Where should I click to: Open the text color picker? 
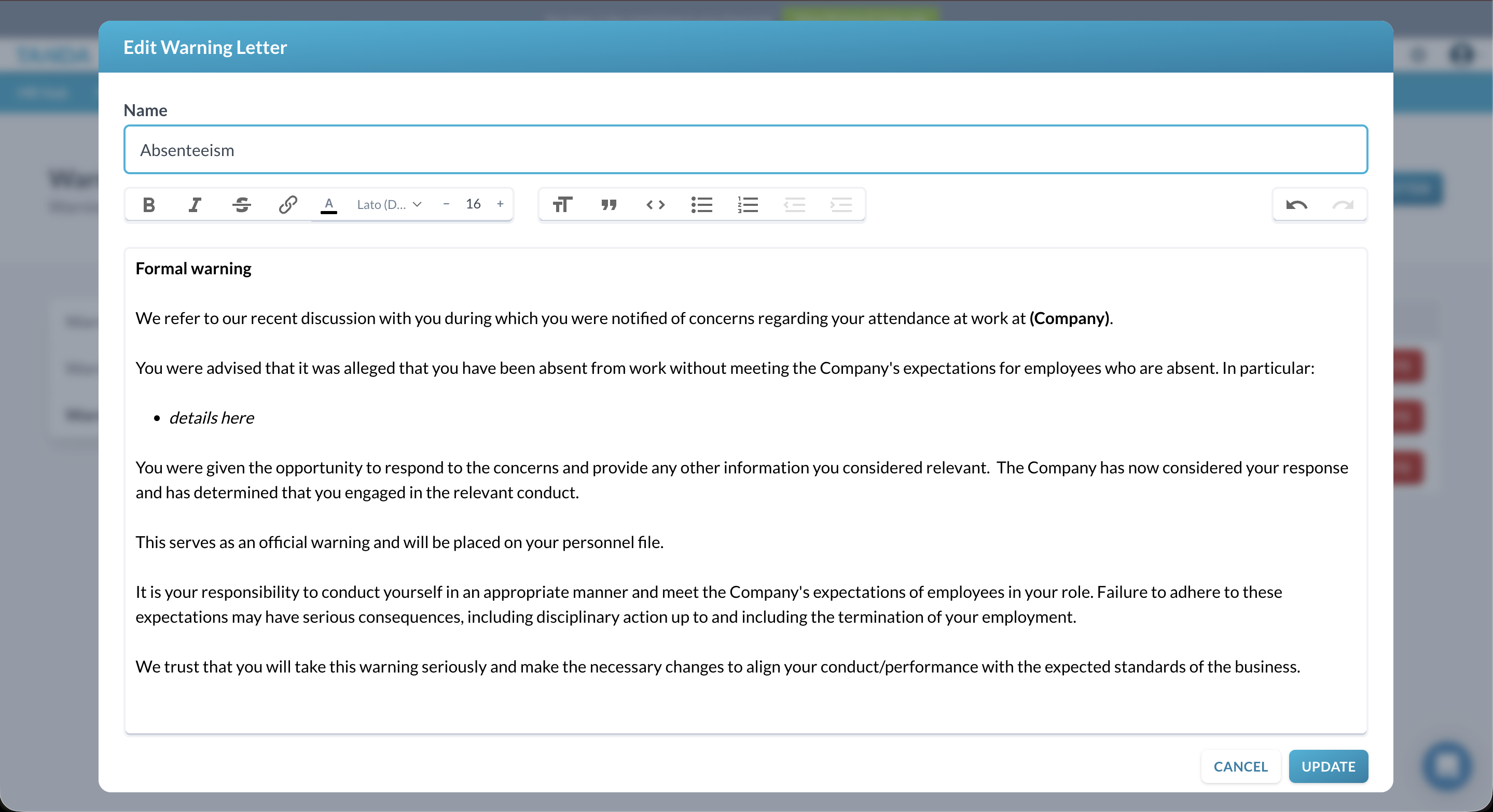(329, 204)
